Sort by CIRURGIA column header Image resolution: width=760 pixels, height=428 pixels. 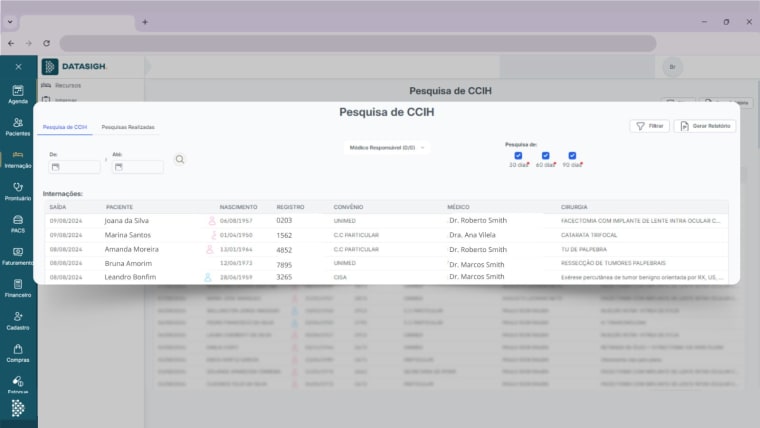574,207
